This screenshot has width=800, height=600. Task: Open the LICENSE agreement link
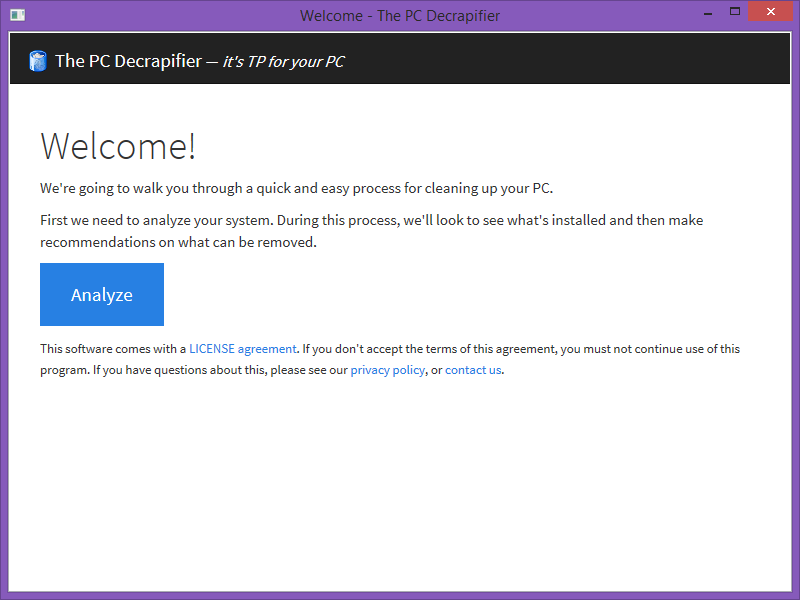click(243, 349)
